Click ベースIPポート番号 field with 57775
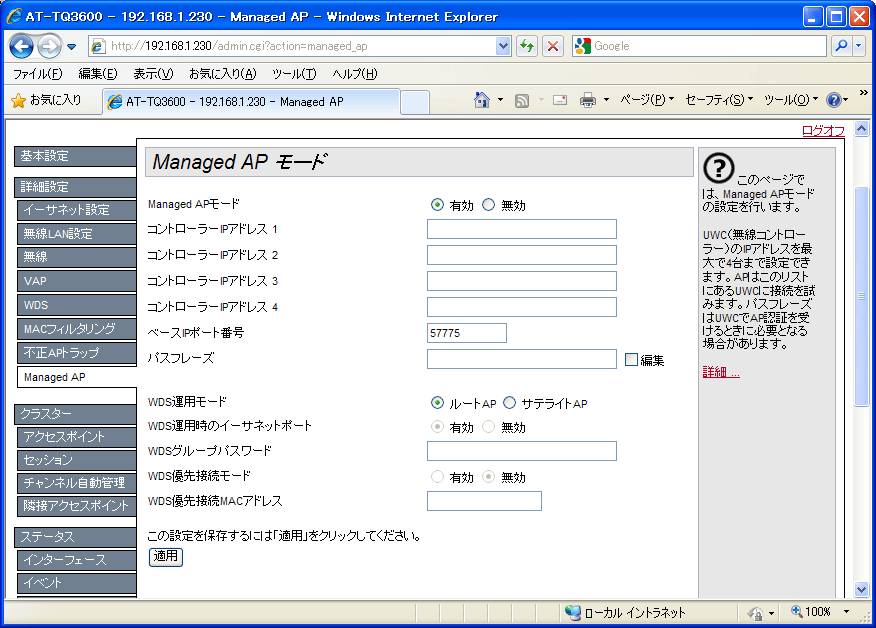 tap(466, 333)
